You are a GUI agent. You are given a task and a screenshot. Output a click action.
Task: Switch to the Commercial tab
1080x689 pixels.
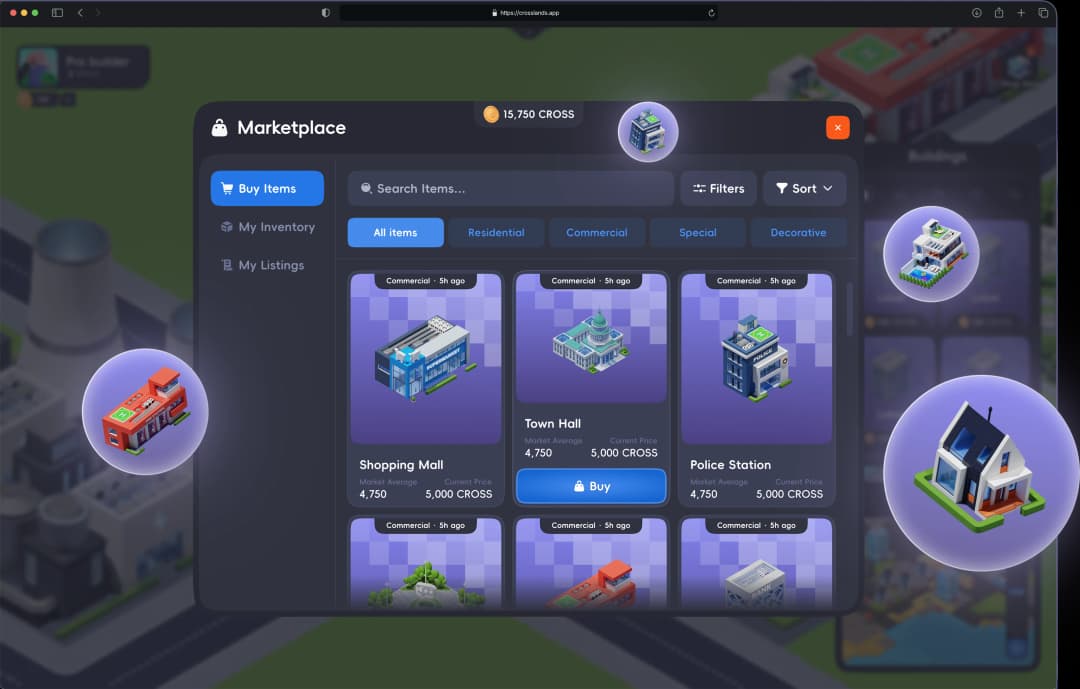point(596,232)
